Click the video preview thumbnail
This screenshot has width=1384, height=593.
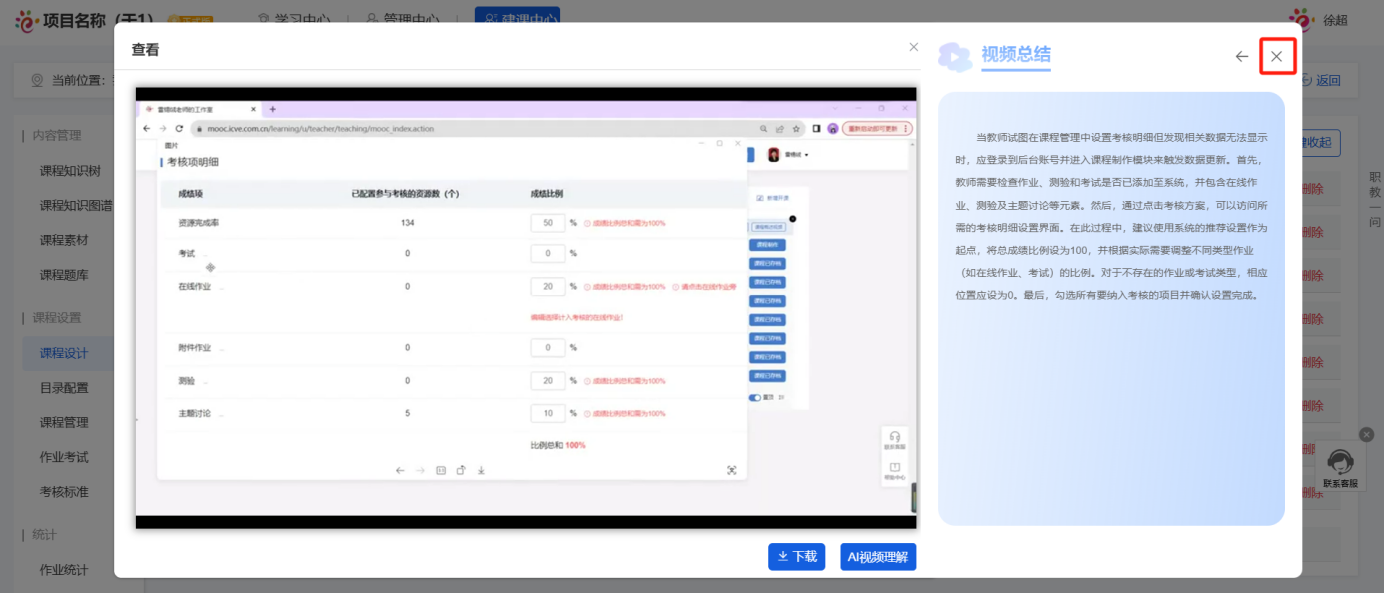525,308
